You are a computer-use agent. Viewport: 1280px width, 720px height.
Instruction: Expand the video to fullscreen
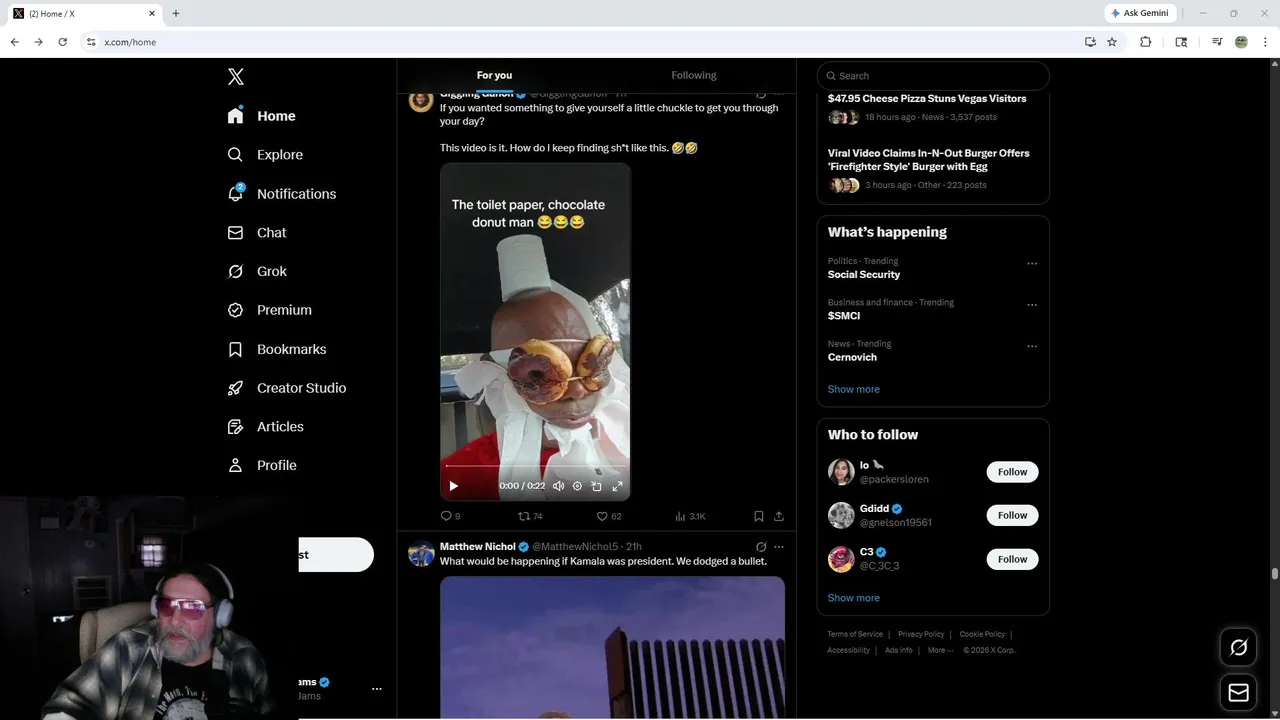click(617, 486)
